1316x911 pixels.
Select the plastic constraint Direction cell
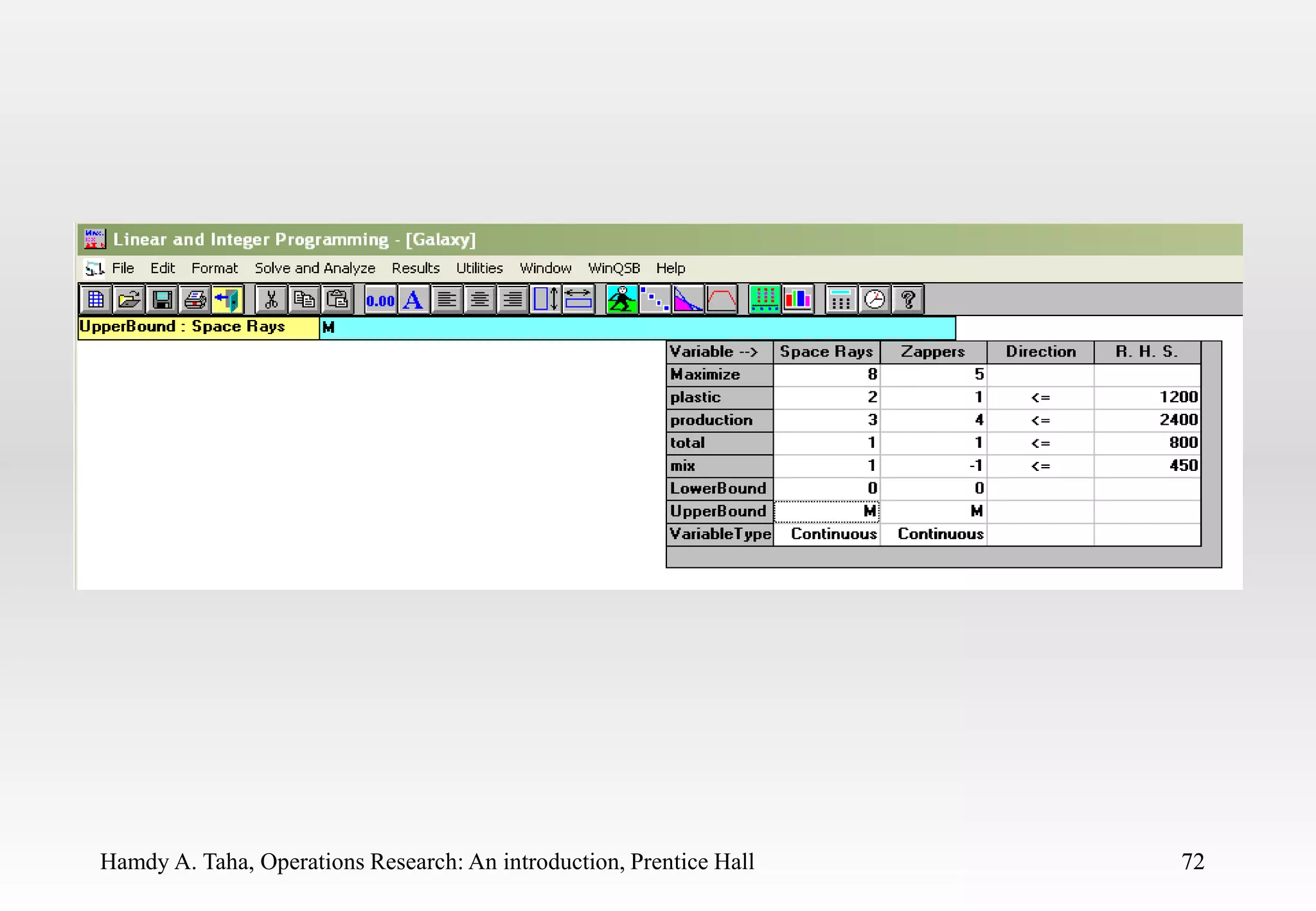1040,397
